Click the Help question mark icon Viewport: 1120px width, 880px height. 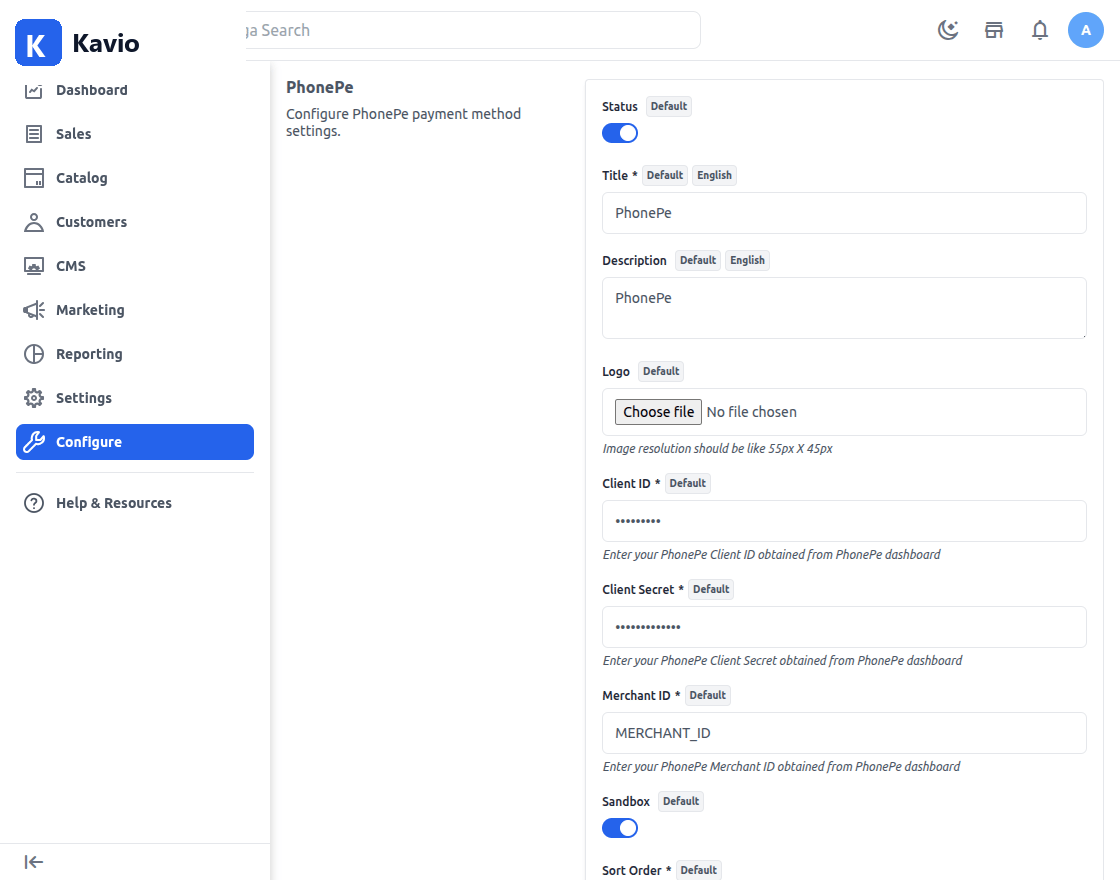(34, 503)
